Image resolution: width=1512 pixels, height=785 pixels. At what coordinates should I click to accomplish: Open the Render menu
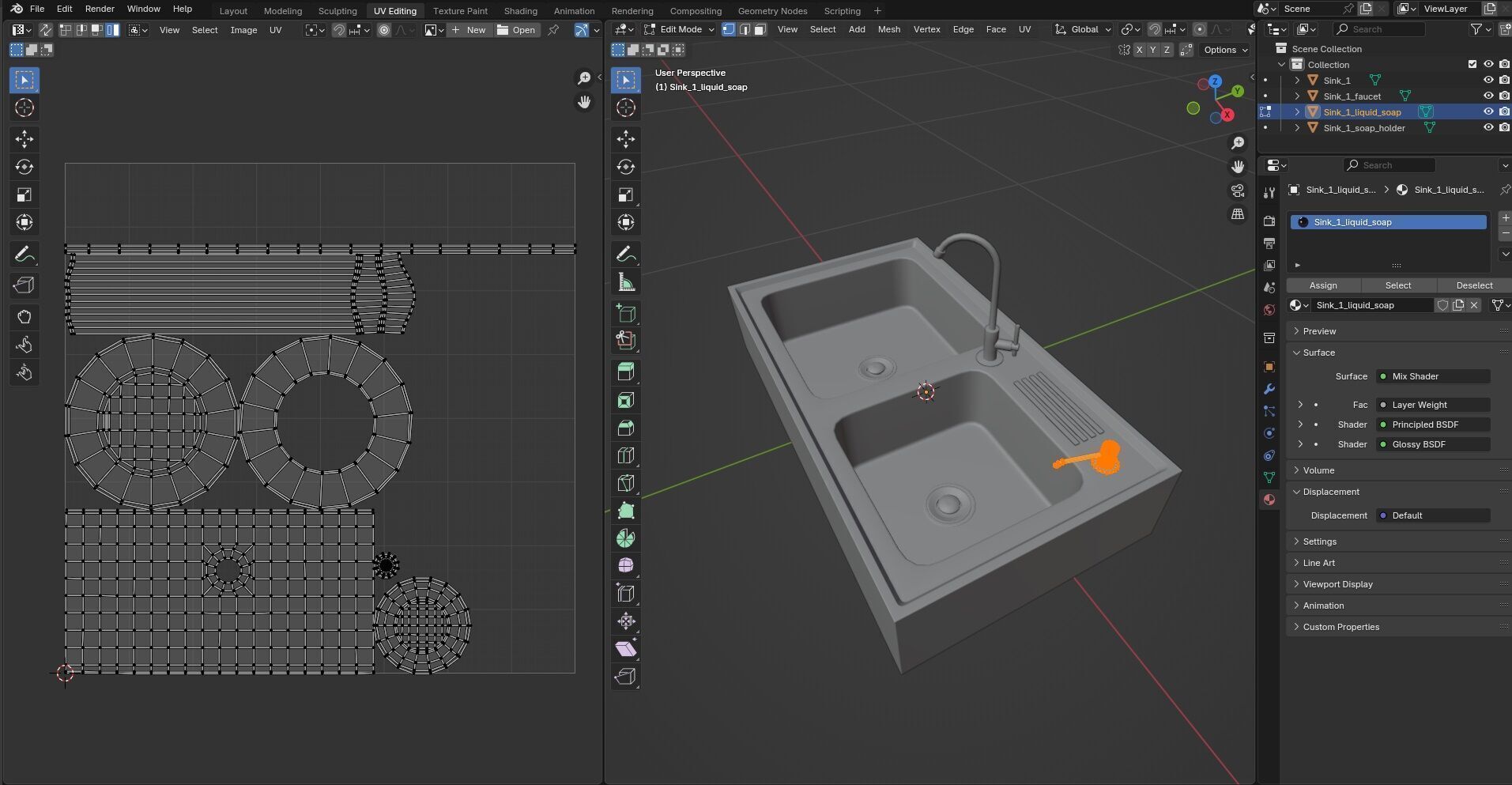(x=100, y=9)
